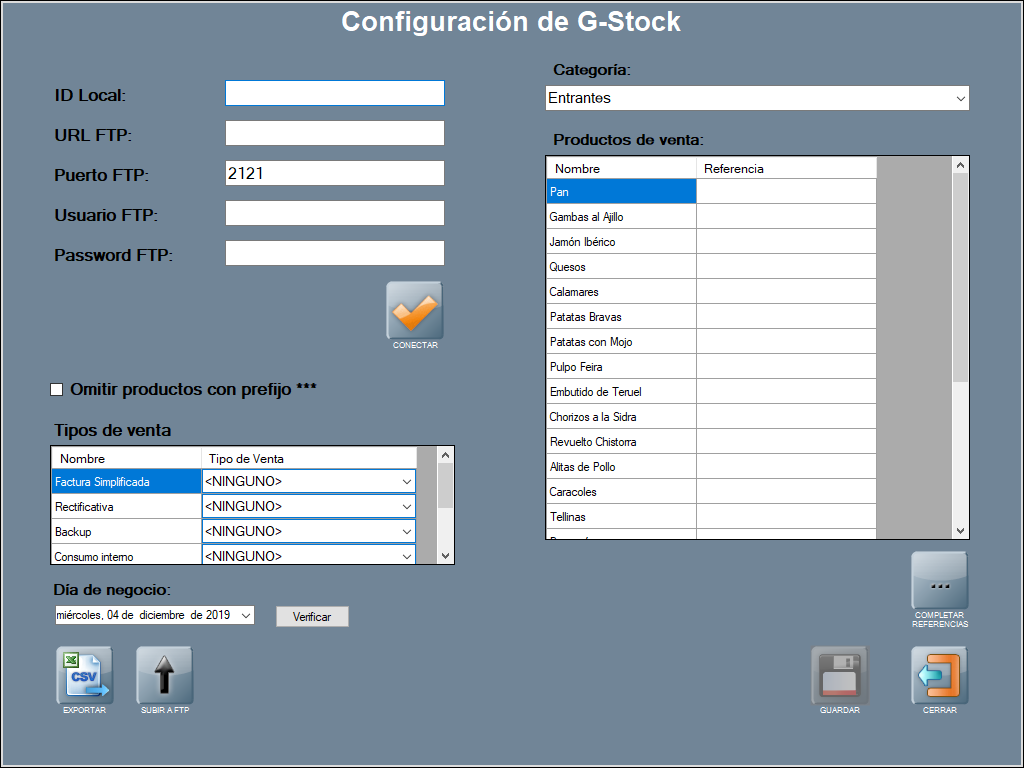Click the ID Local input field
Image resolution: width=1024 pixels, height=768 pixels.
click(x=334, y=93)
